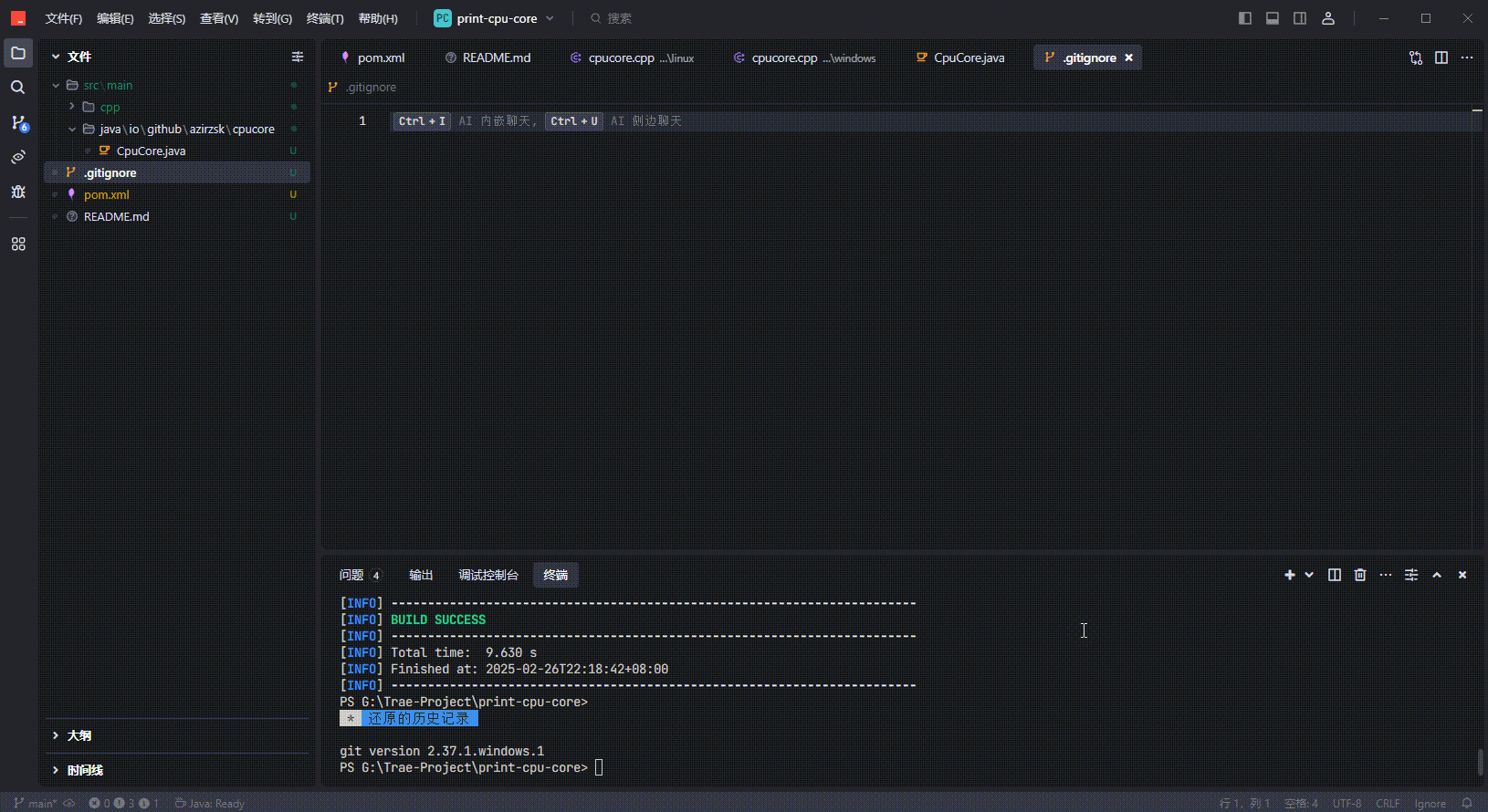Open file explorer view options icon
The width and height of the screenshot is (1488, 812).
coord(298,57)
